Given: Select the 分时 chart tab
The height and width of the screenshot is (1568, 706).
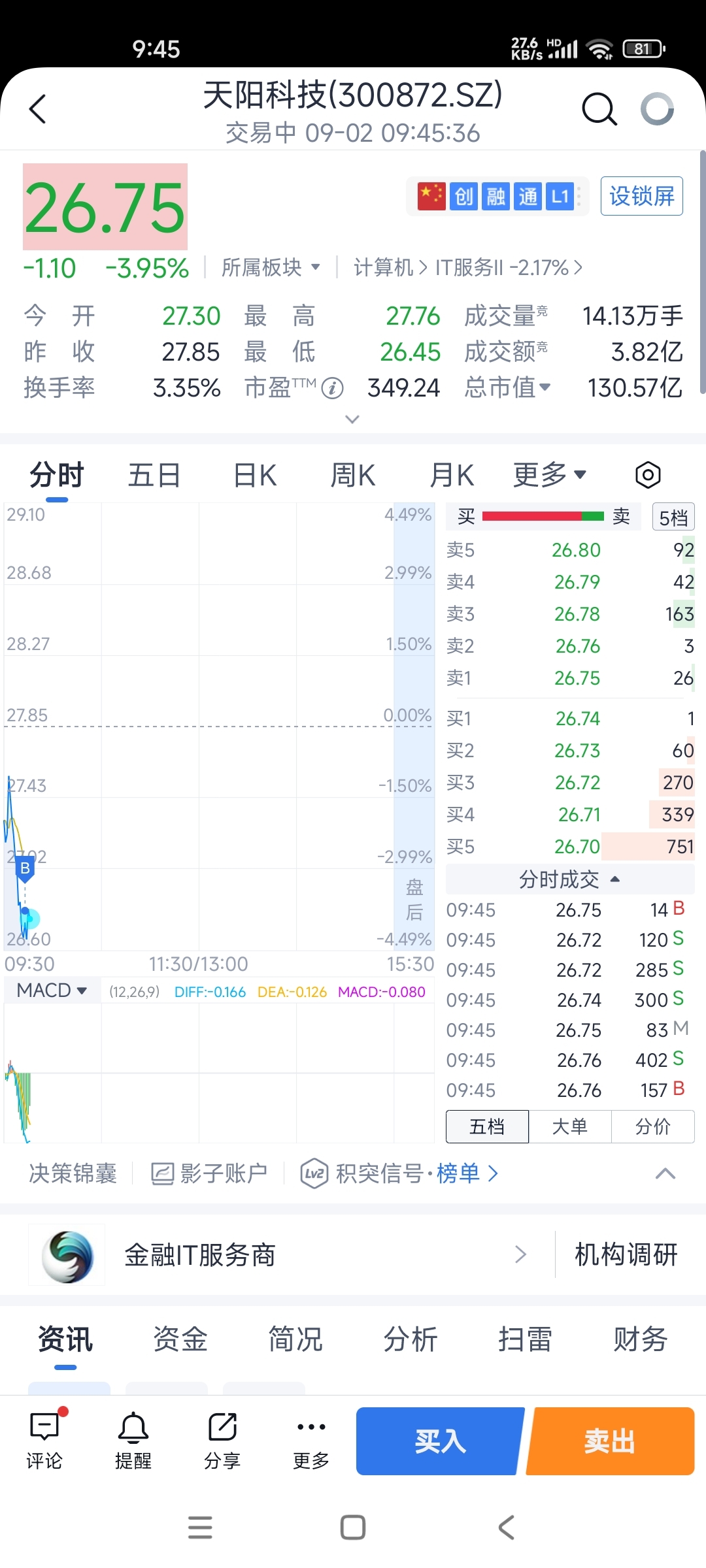Looking at the screenshot, I should 57,475.
